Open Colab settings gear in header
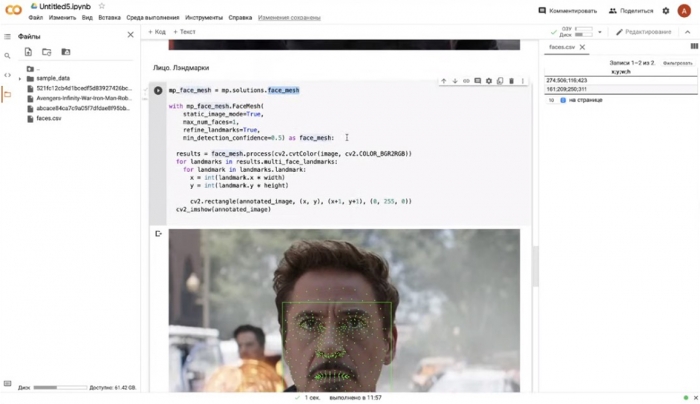The width and height of the screenshot is (700, 404). 666,11
